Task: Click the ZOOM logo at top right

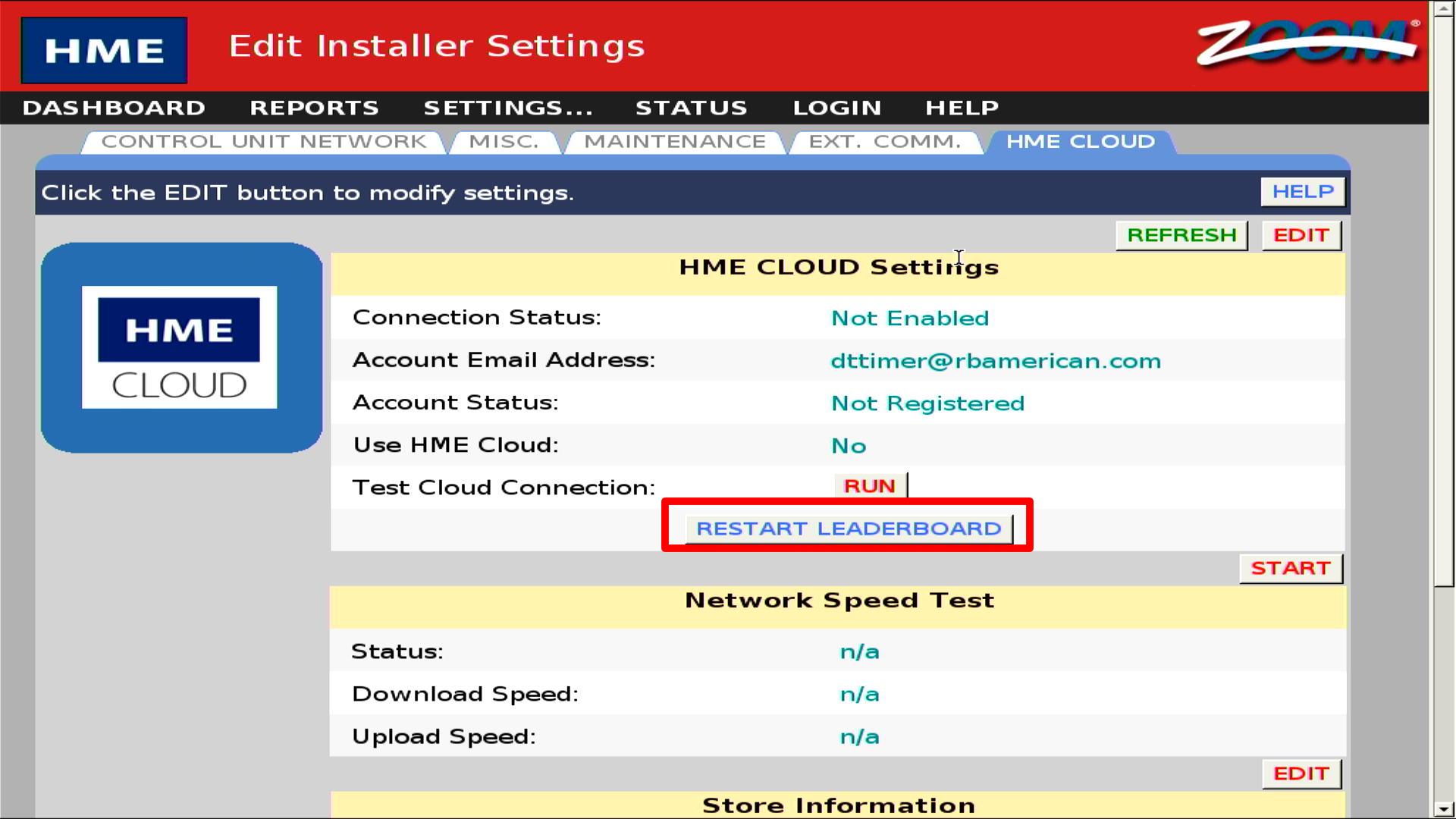Action: pos(1306,43)
